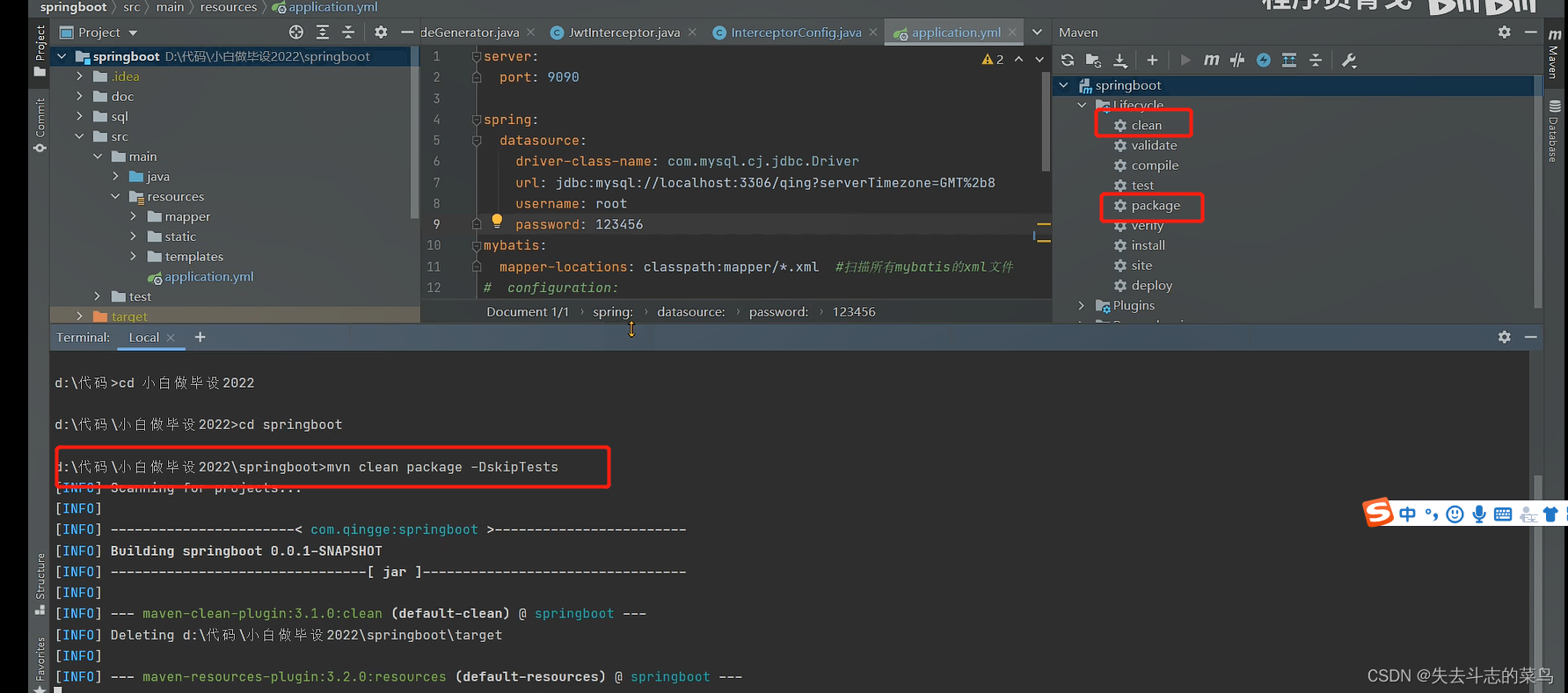
Task: Open Commit tool window
Action: 40,125
